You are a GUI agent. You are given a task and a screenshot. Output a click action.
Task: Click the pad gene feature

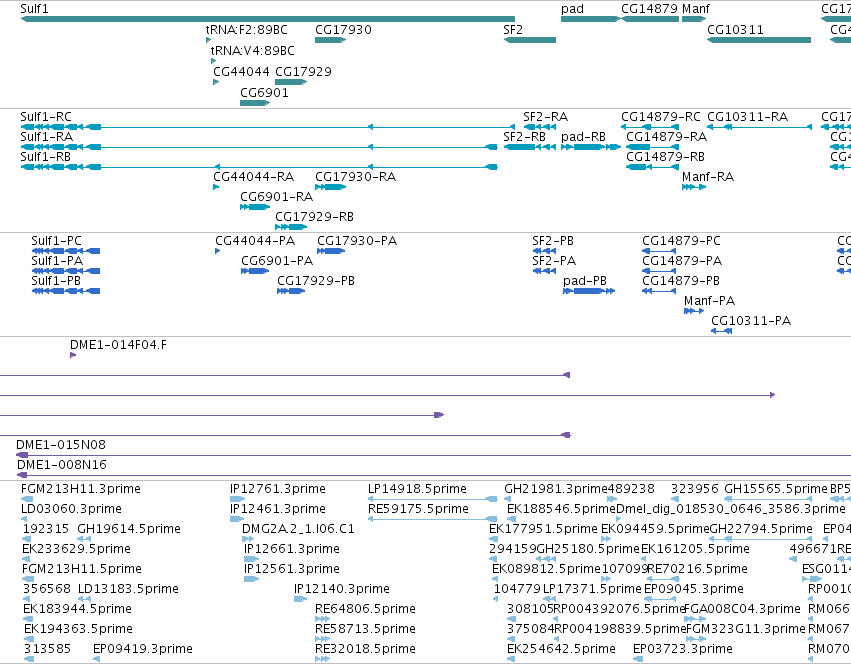590,19
